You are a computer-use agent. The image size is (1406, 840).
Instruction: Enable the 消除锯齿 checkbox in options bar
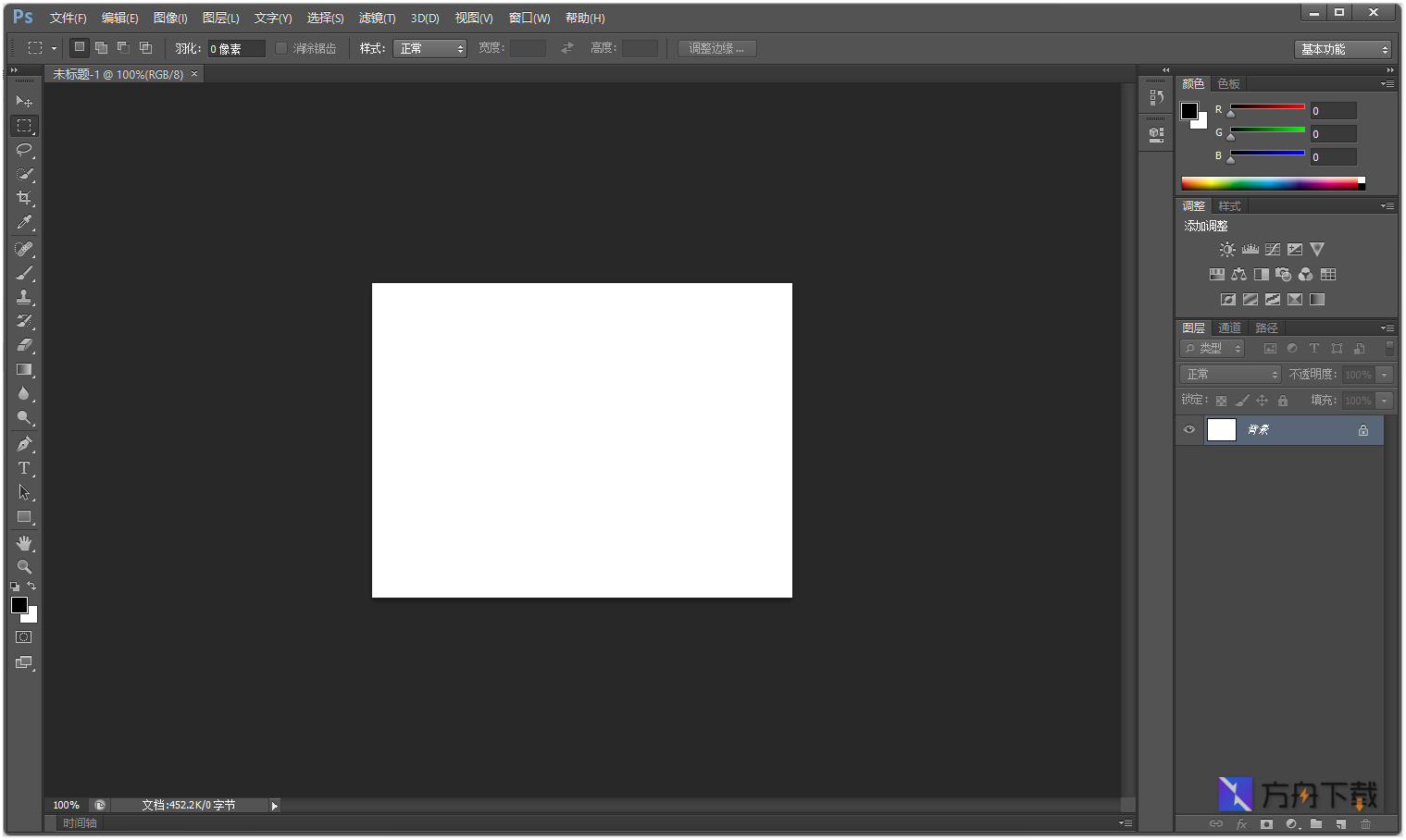coord(281,48)
